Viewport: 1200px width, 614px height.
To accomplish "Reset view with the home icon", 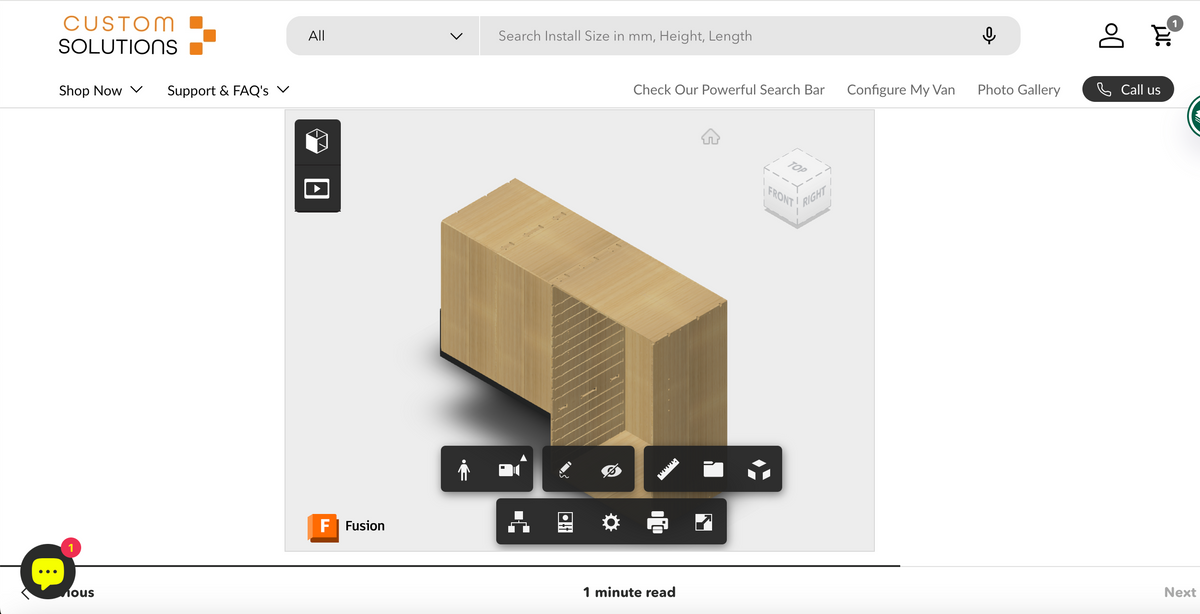I will tap(710, 137).
